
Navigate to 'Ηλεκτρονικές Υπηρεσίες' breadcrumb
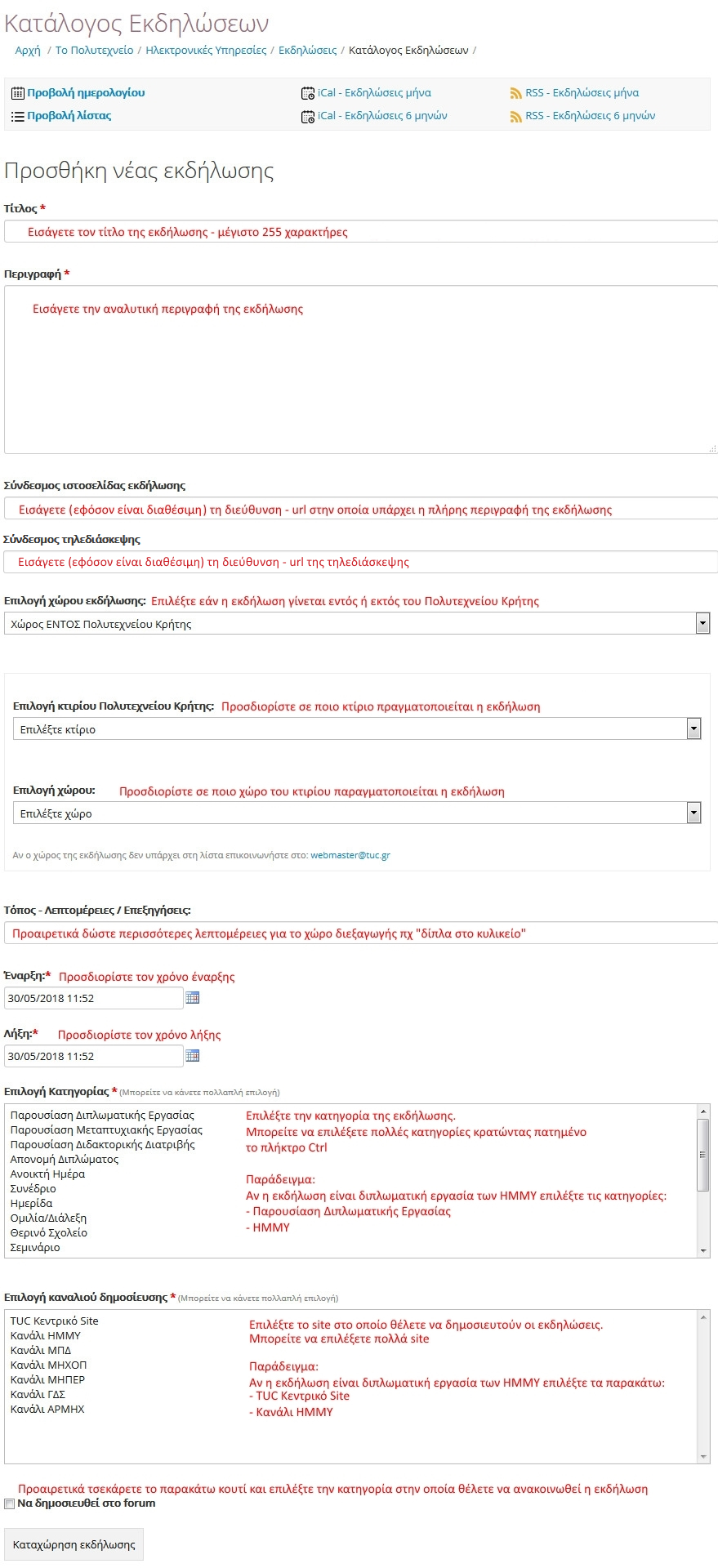pos(206,51)
